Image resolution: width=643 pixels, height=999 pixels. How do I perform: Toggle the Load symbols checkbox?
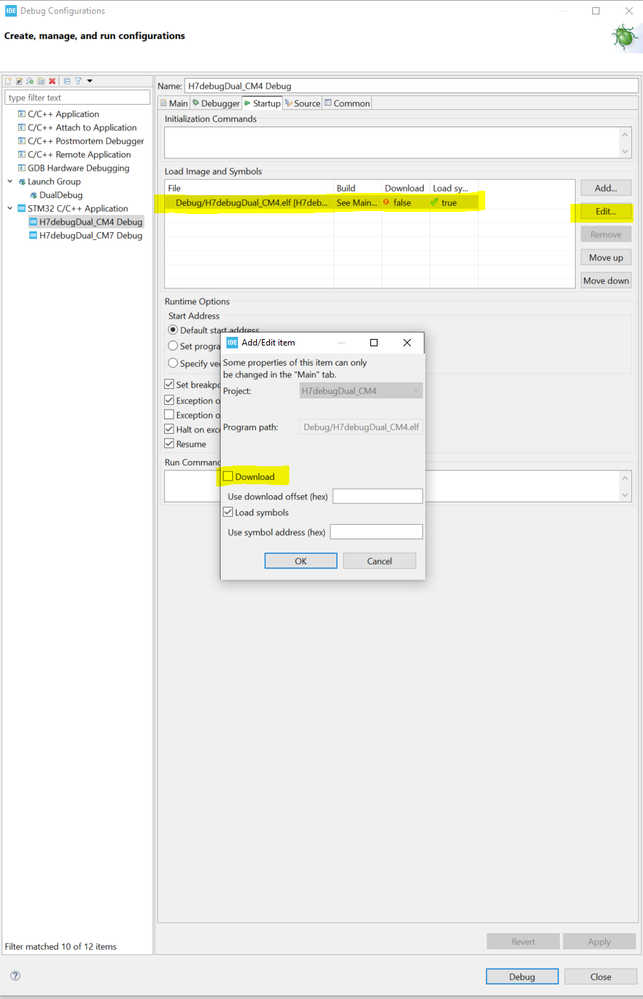click(228, 512)
